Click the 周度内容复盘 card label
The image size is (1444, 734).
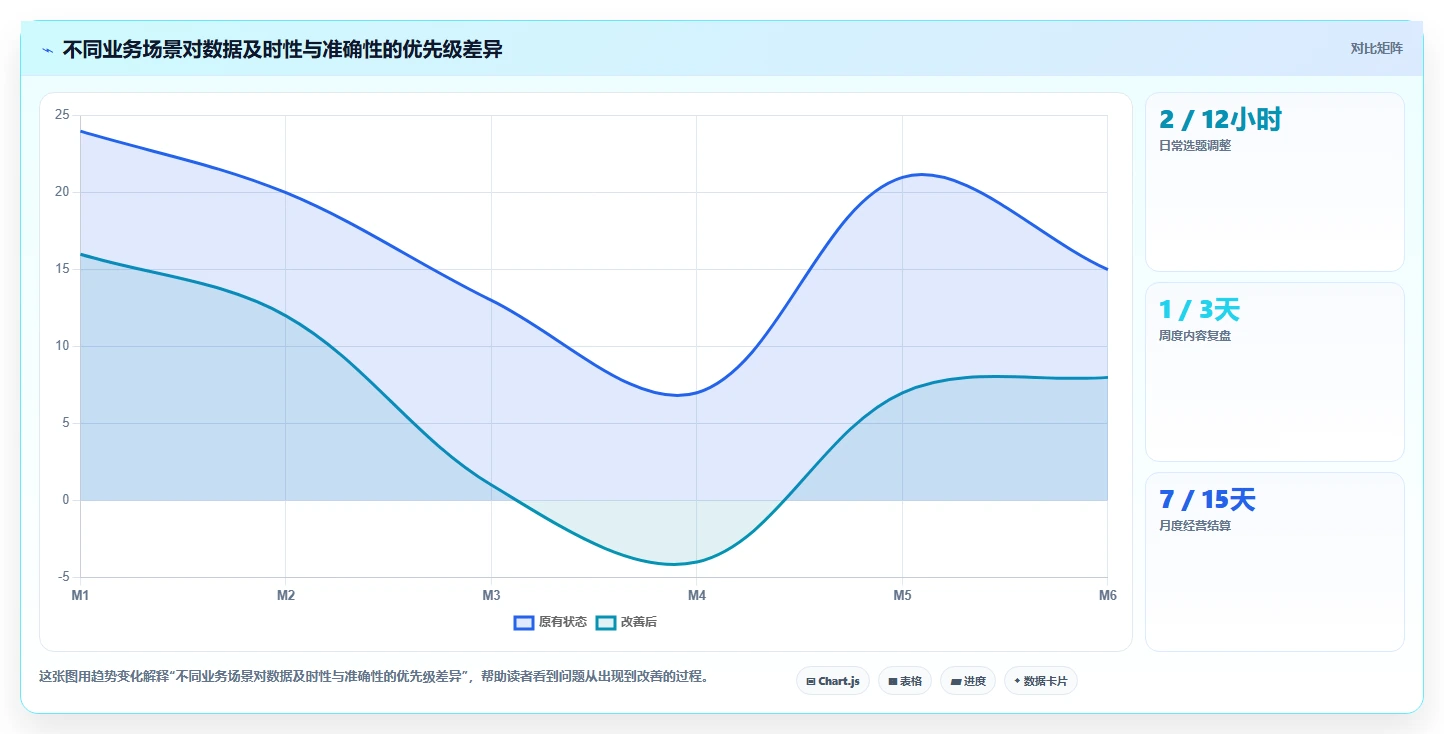[1195, 336]
